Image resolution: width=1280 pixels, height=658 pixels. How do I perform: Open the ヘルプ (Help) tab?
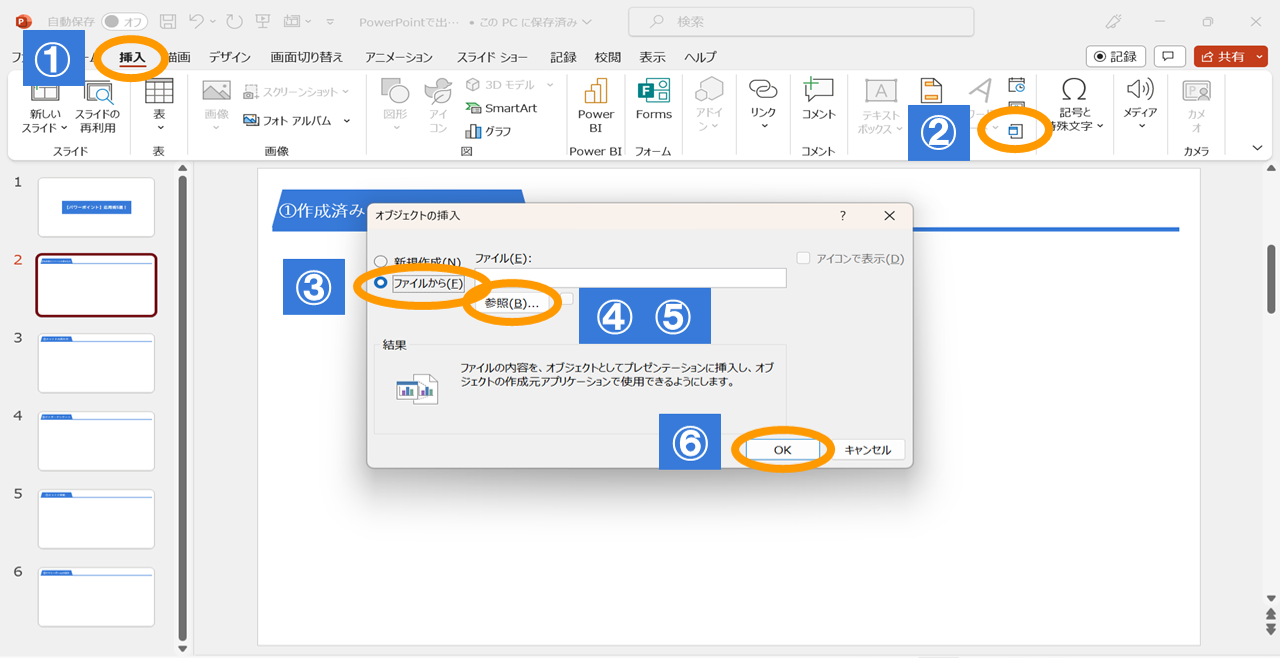(700, 57)
